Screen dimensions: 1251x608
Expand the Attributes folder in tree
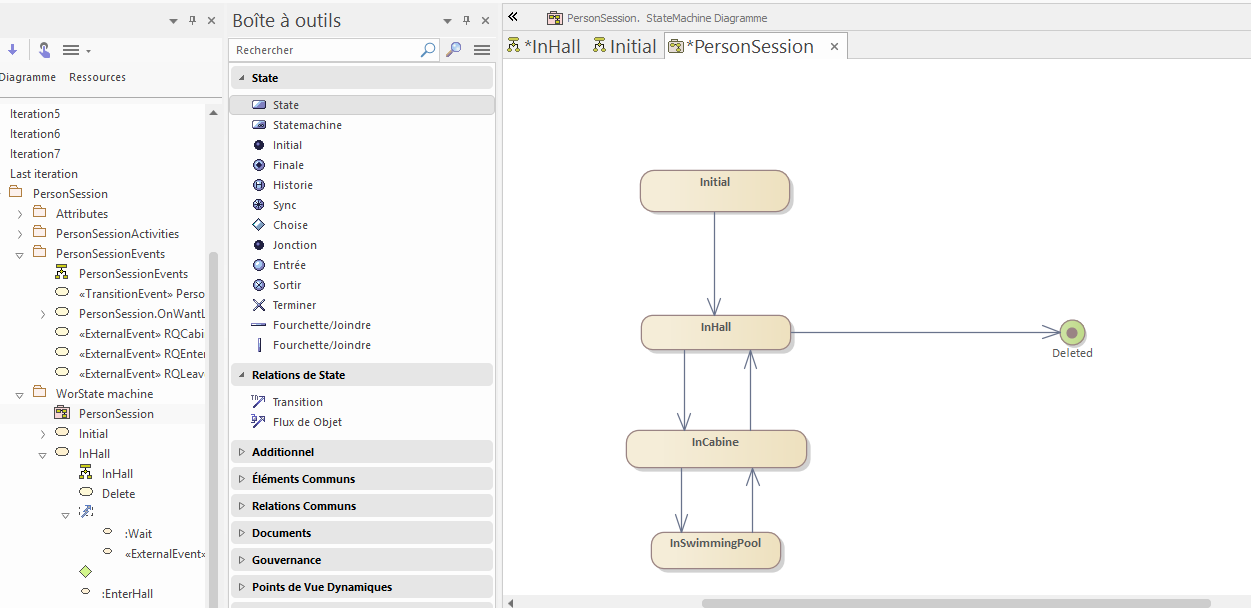[x=20, y=214]
